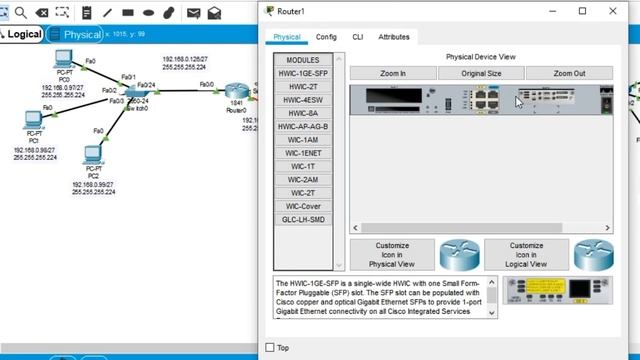
Task: Click the 2950-24 switch icon
Action: coord(136,91)
